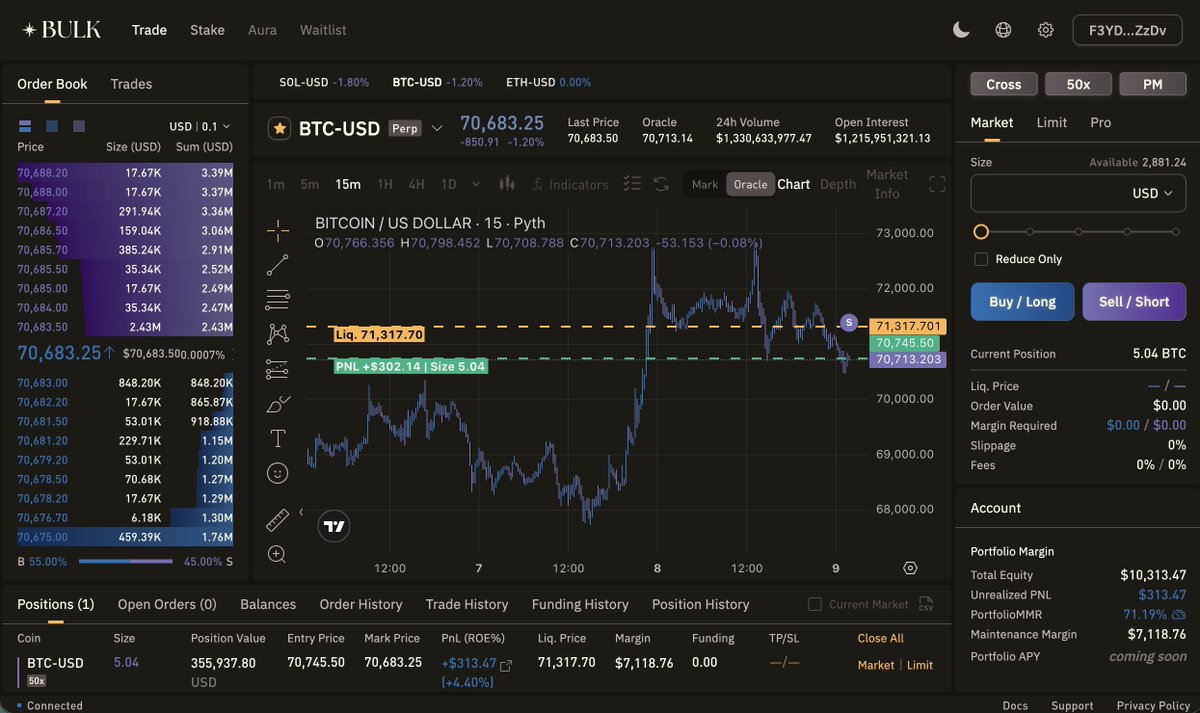Screen dimensions: 1200x713
Task: Open the Indicators menu
Action: click(570, 184)
